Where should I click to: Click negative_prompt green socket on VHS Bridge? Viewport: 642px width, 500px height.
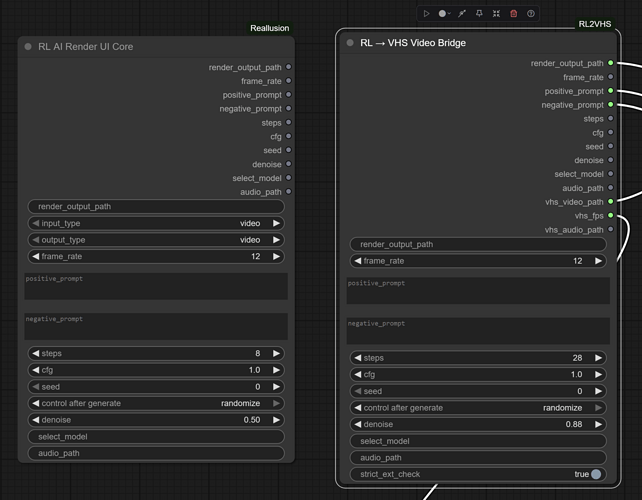[x=610, y=104]
